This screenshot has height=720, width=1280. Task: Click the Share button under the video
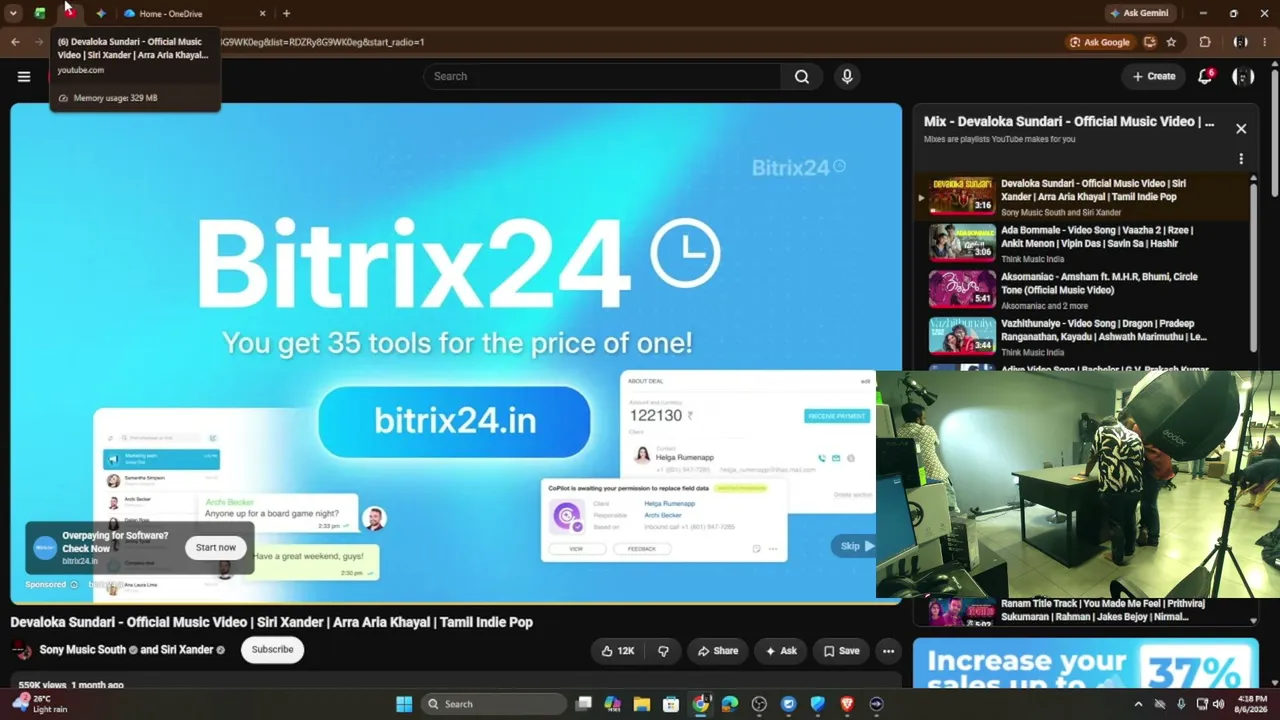pyautogui.click(x=717, y=651)
